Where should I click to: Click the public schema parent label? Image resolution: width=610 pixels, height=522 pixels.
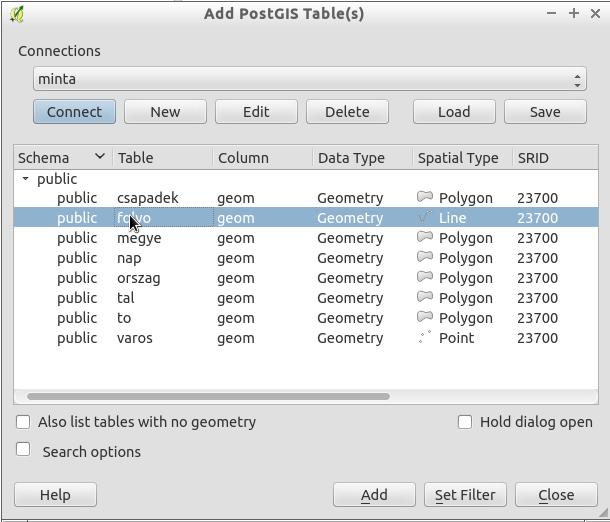coord(57,179)
